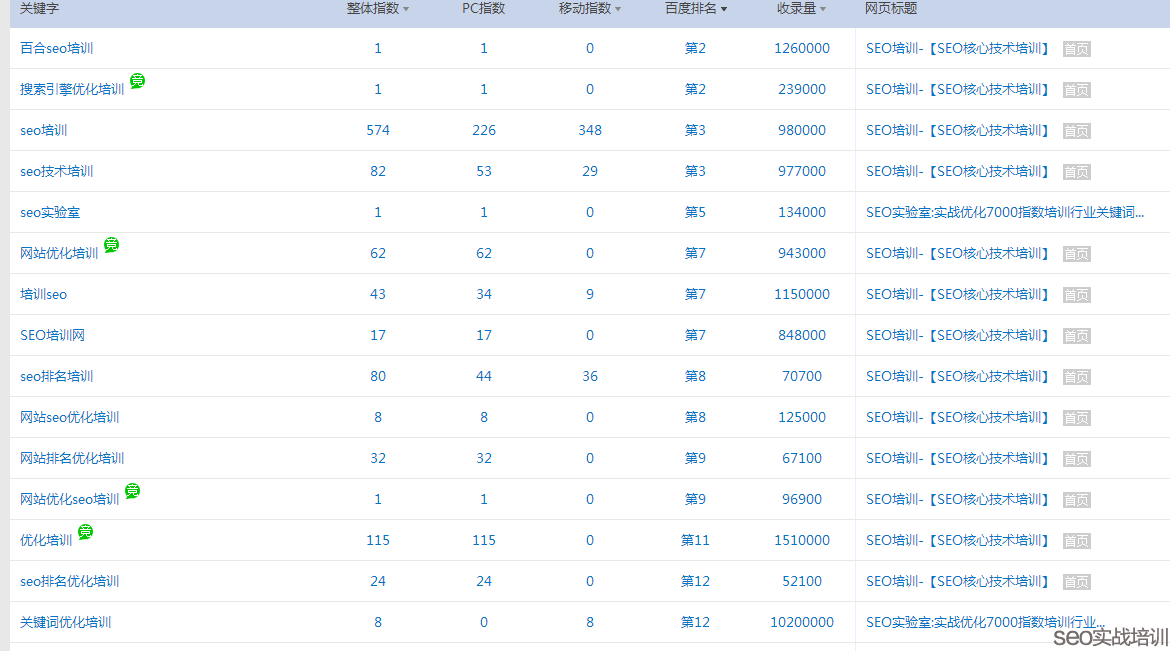
Task: Sort table by 收录量 column
Action: pos(802,9)
